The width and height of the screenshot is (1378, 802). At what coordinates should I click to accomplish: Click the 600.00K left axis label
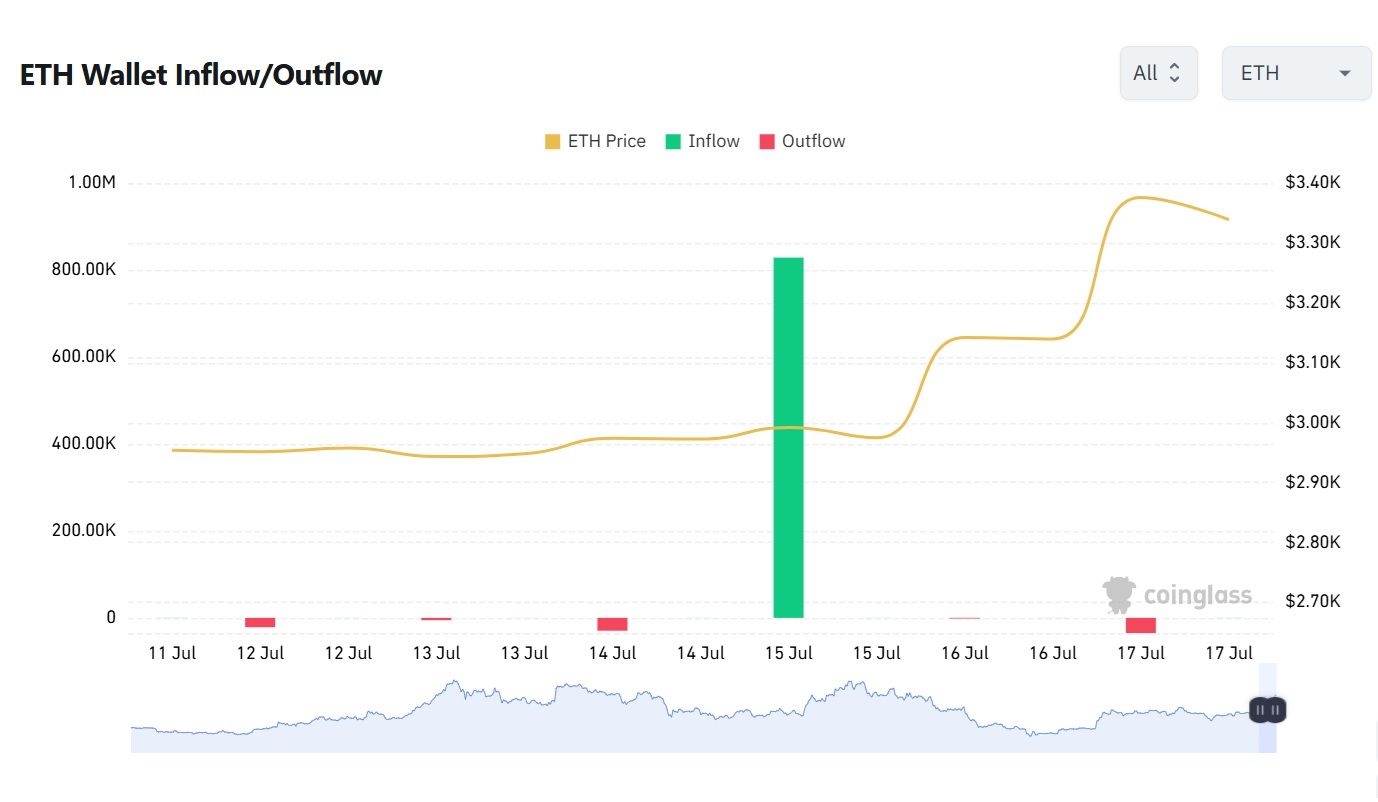point(84,357)
